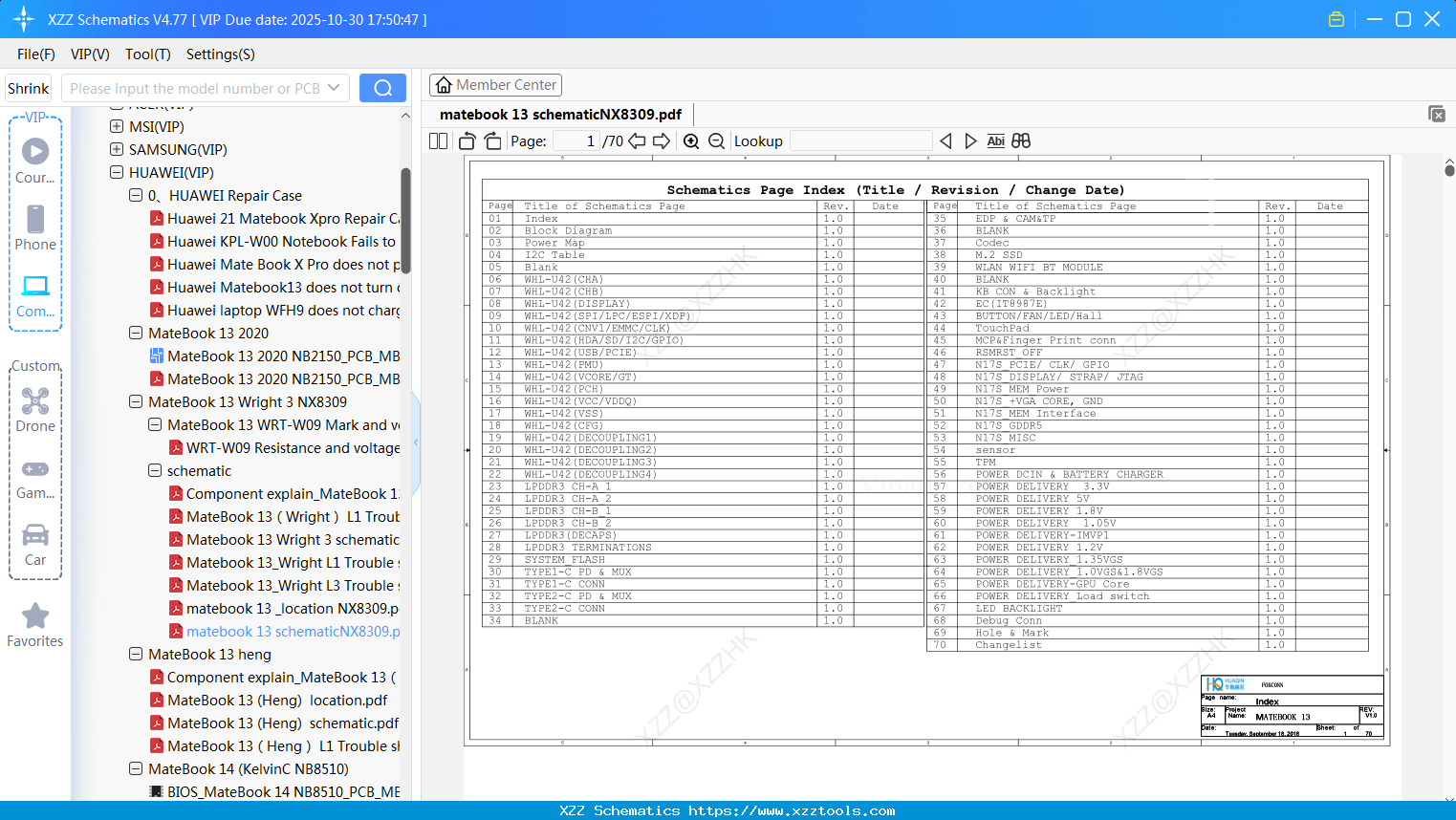Go to the next PDF page
Image resolution: width=1456 pixels, height=820 pixels.
662,141
